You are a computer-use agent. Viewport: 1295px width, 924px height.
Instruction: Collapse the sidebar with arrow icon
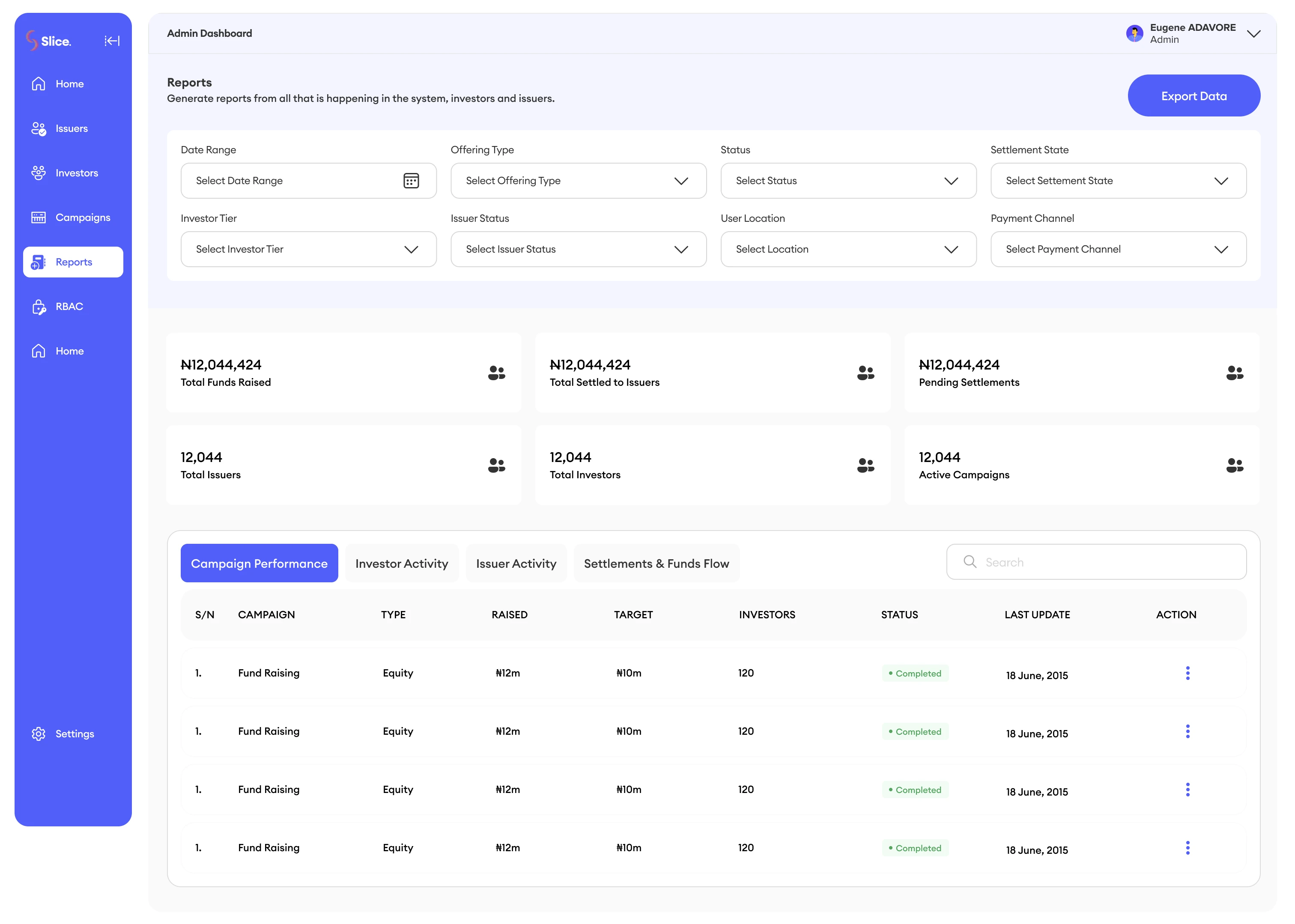[112, 40]
